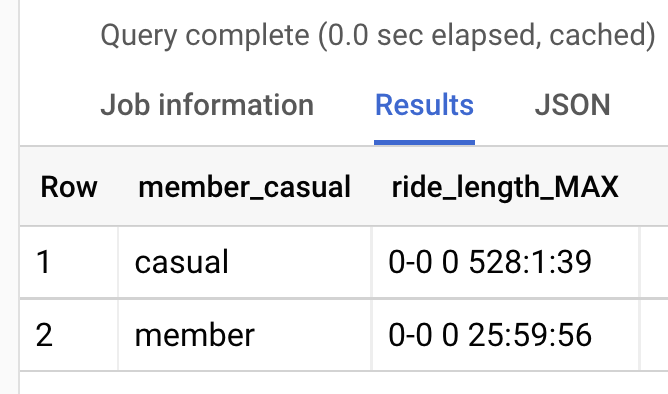Click the empty cell right of 25:59:56

tap(654, 335)
